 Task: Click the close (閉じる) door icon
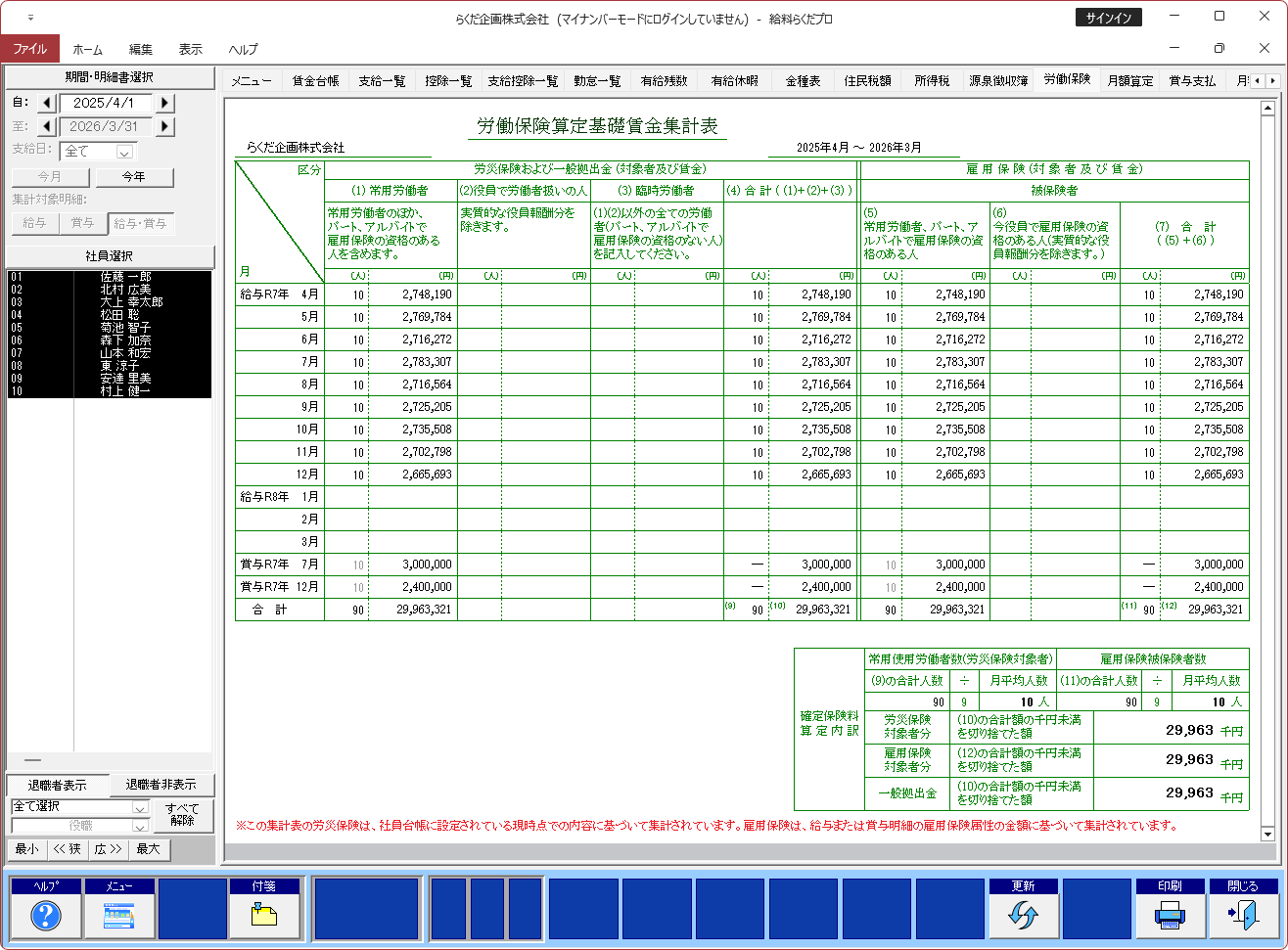(1243, 915)
